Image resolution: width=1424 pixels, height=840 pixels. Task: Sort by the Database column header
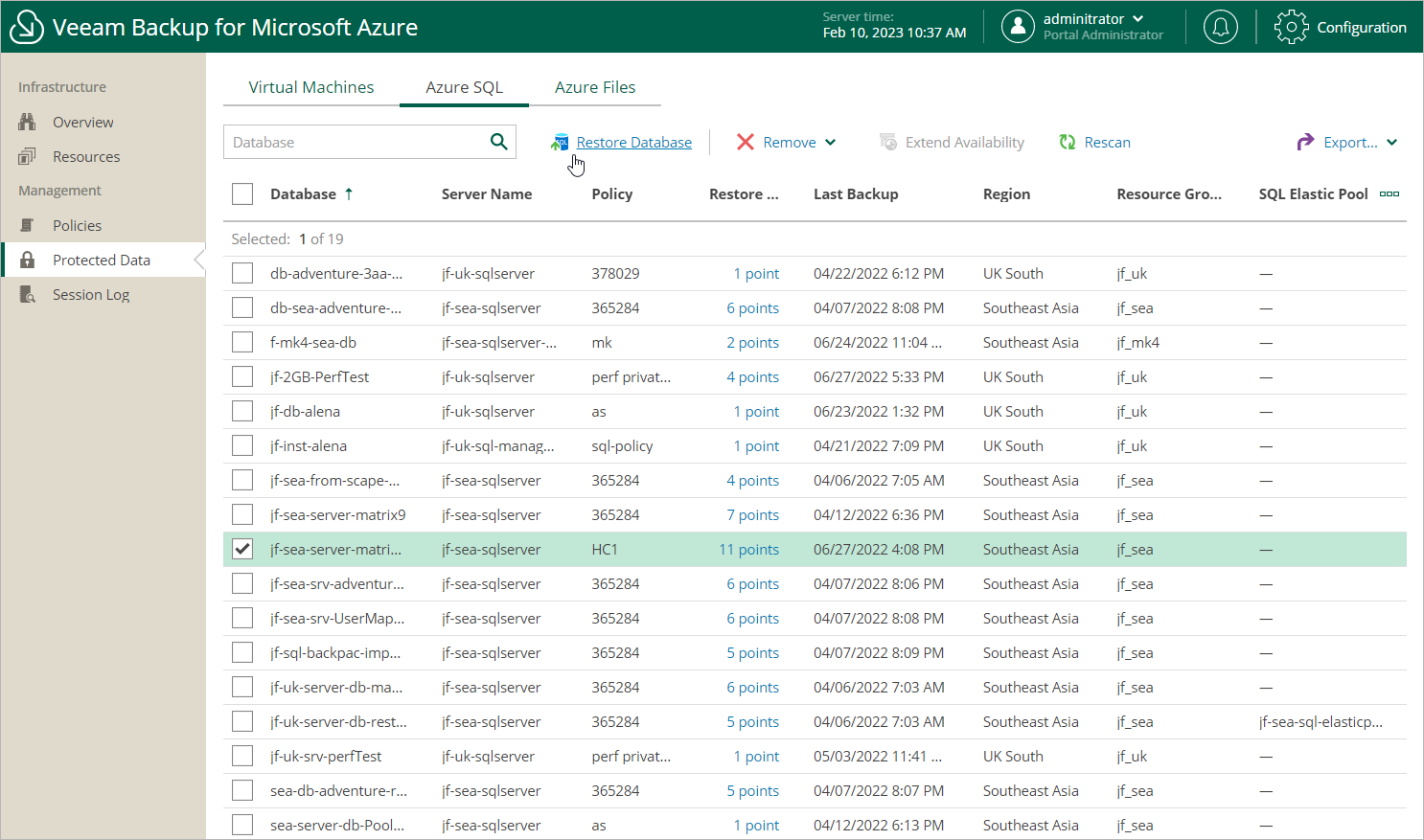point(303,194)
